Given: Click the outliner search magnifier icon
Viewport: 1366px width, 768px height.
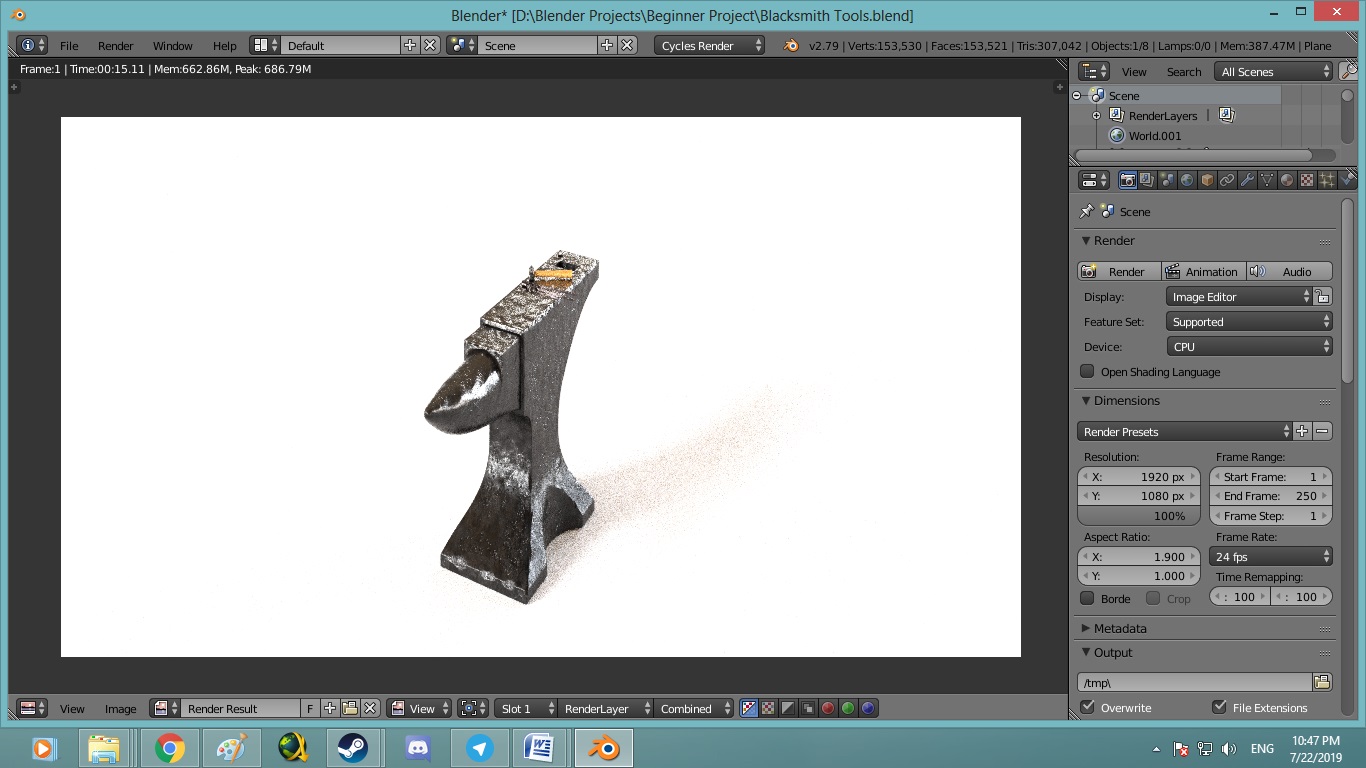Looking at the screenshot, I should [x=1348, y=71].
